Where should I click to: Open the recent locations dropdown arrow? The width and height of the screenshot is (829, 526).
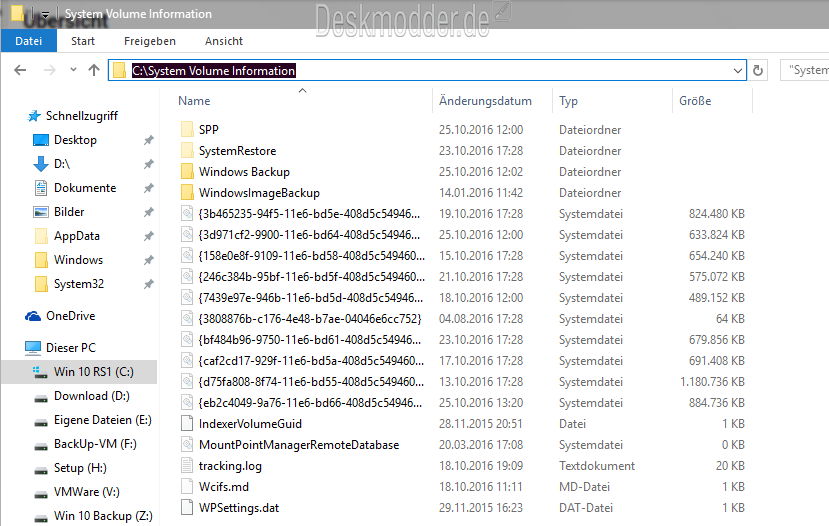[x=73, y=69]
